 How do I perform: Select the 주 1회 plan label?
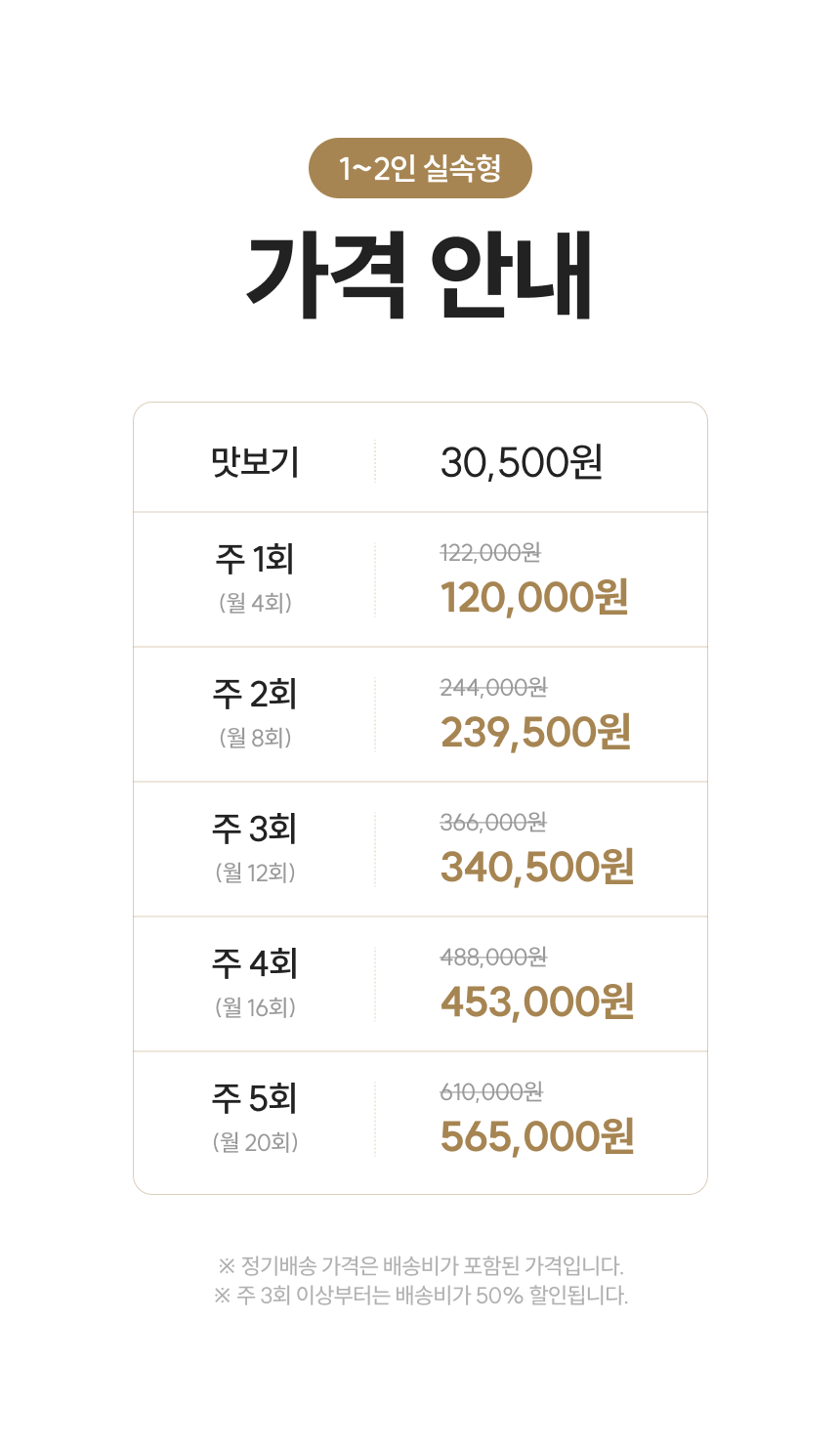pos(255,560)
